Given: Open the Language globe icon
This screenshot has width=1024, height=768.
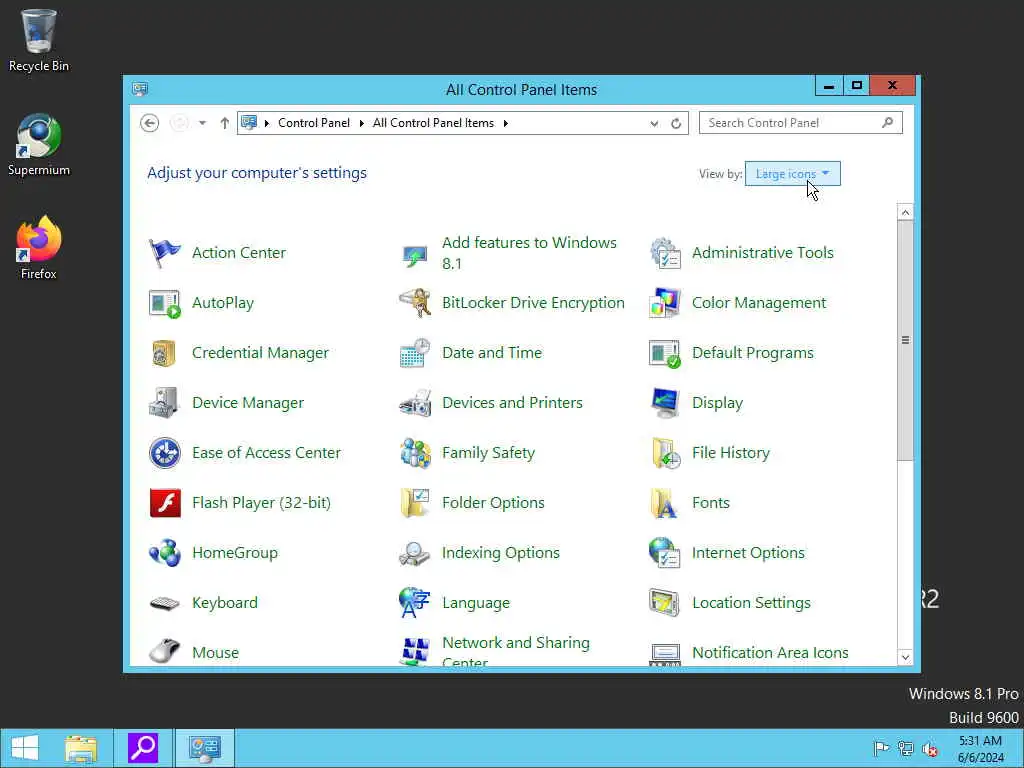Looking at the screenshot, I should 415,603.
